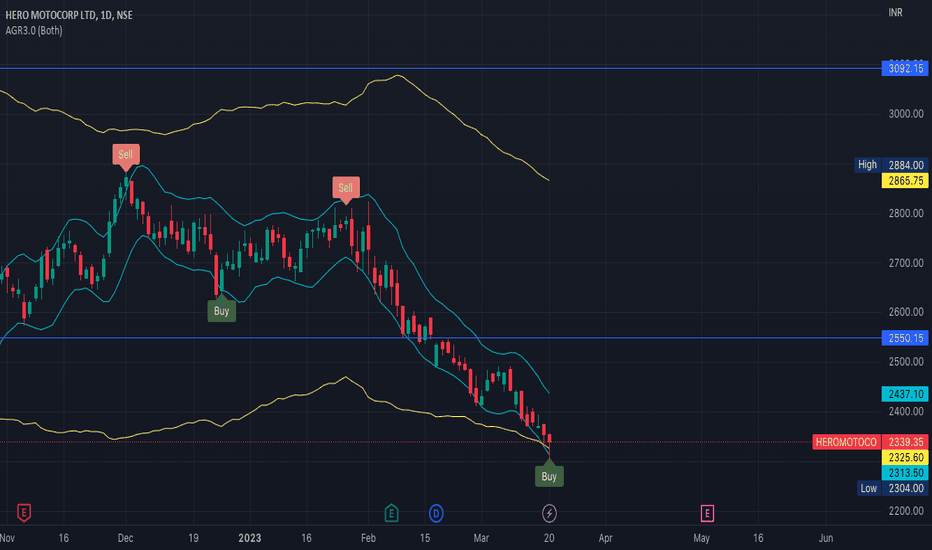The image size is (932, 550).
Task: Click the 2313.50 cyan price label
Action: 905,473
